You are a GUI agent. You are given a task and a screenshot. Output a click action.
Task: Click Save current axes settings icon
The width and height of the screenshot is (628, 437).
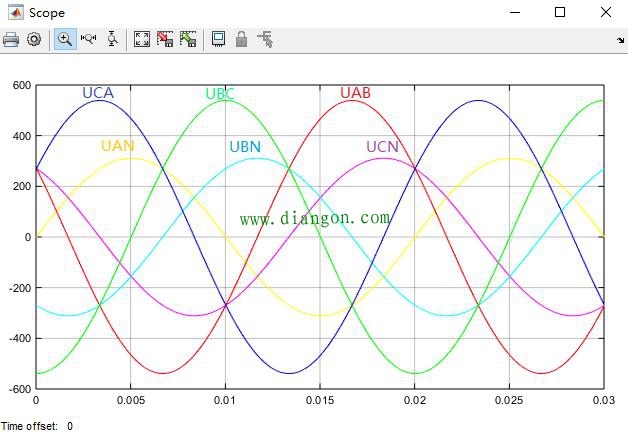coord(165,40)
